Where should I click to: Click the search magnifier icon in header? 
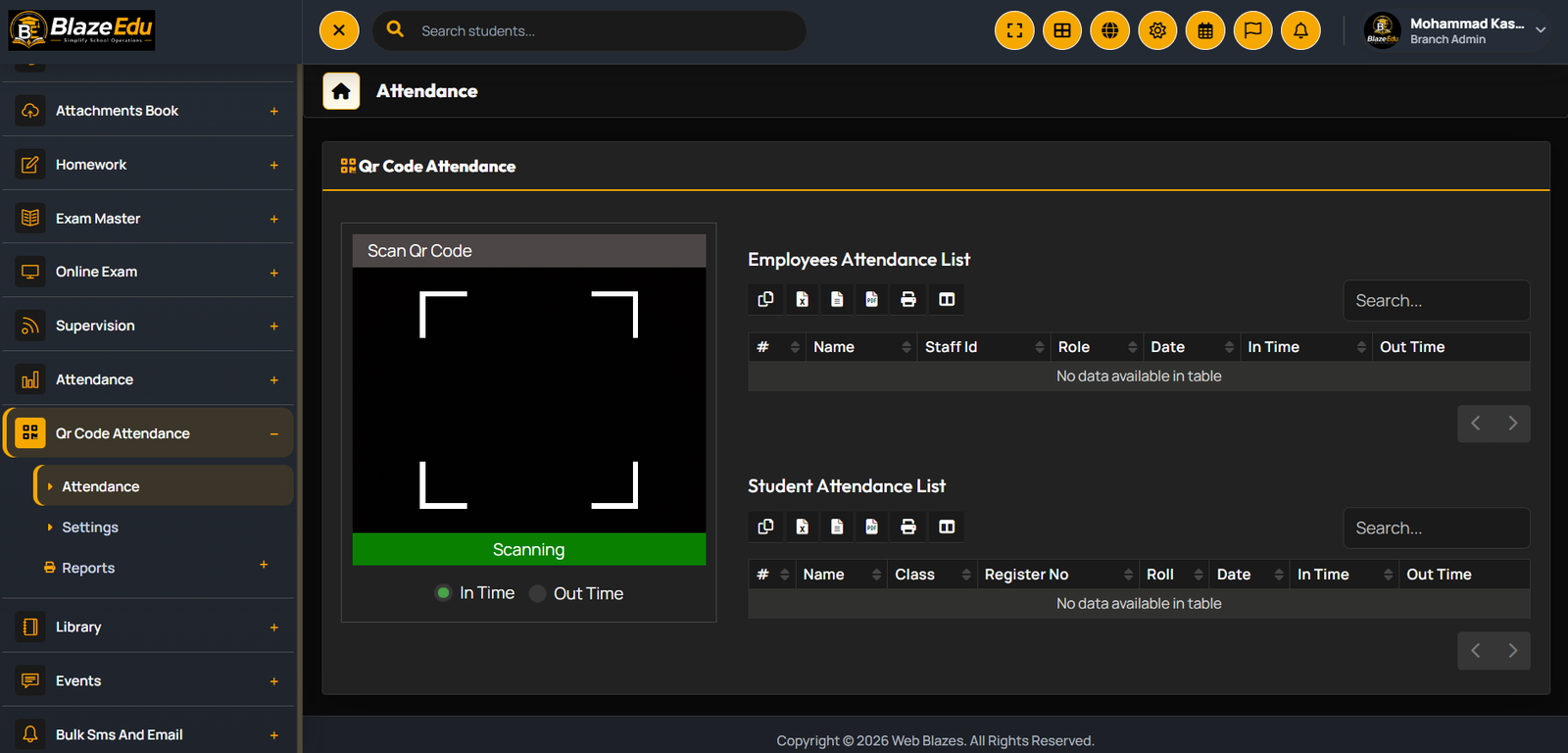pyautogui.click(x=395, y=29)
